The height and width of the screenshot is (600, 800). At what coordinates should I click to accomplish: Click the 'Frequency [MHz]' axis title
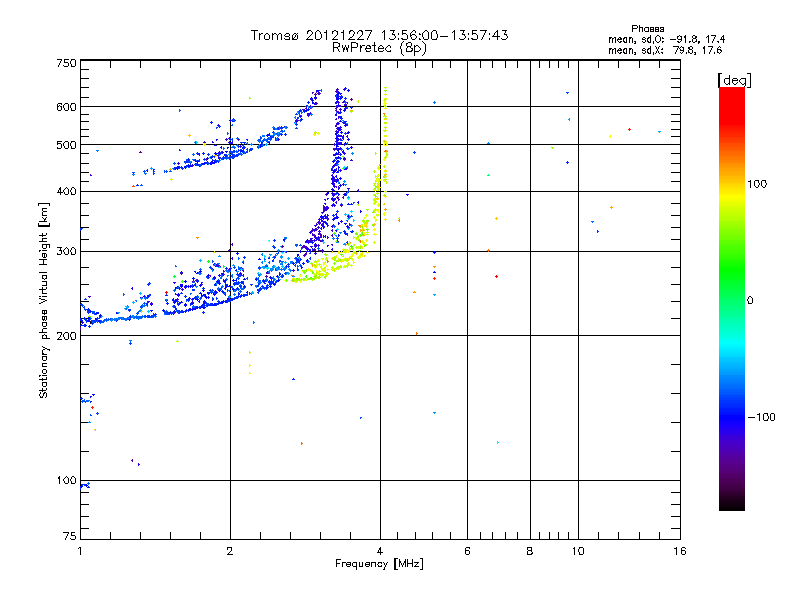pyautogui.click(x=379, y=564)
